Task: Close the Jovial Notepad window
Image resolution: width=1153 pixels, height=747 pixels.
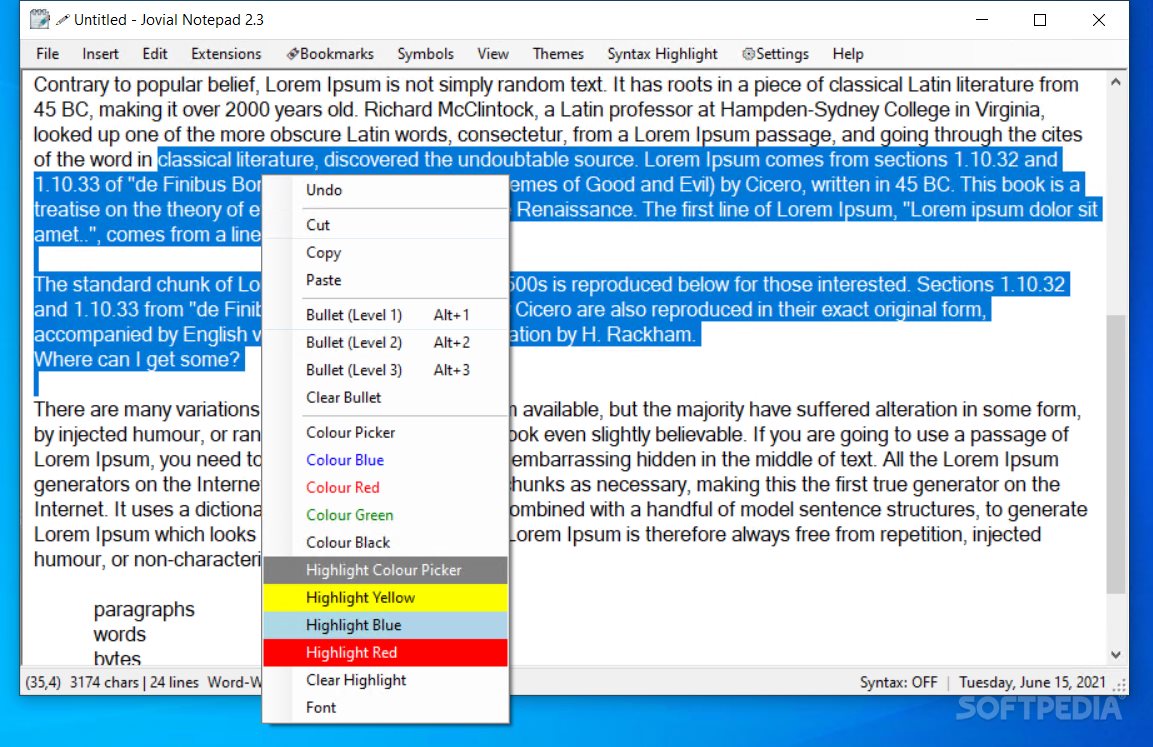Action: pos(1099,20)
